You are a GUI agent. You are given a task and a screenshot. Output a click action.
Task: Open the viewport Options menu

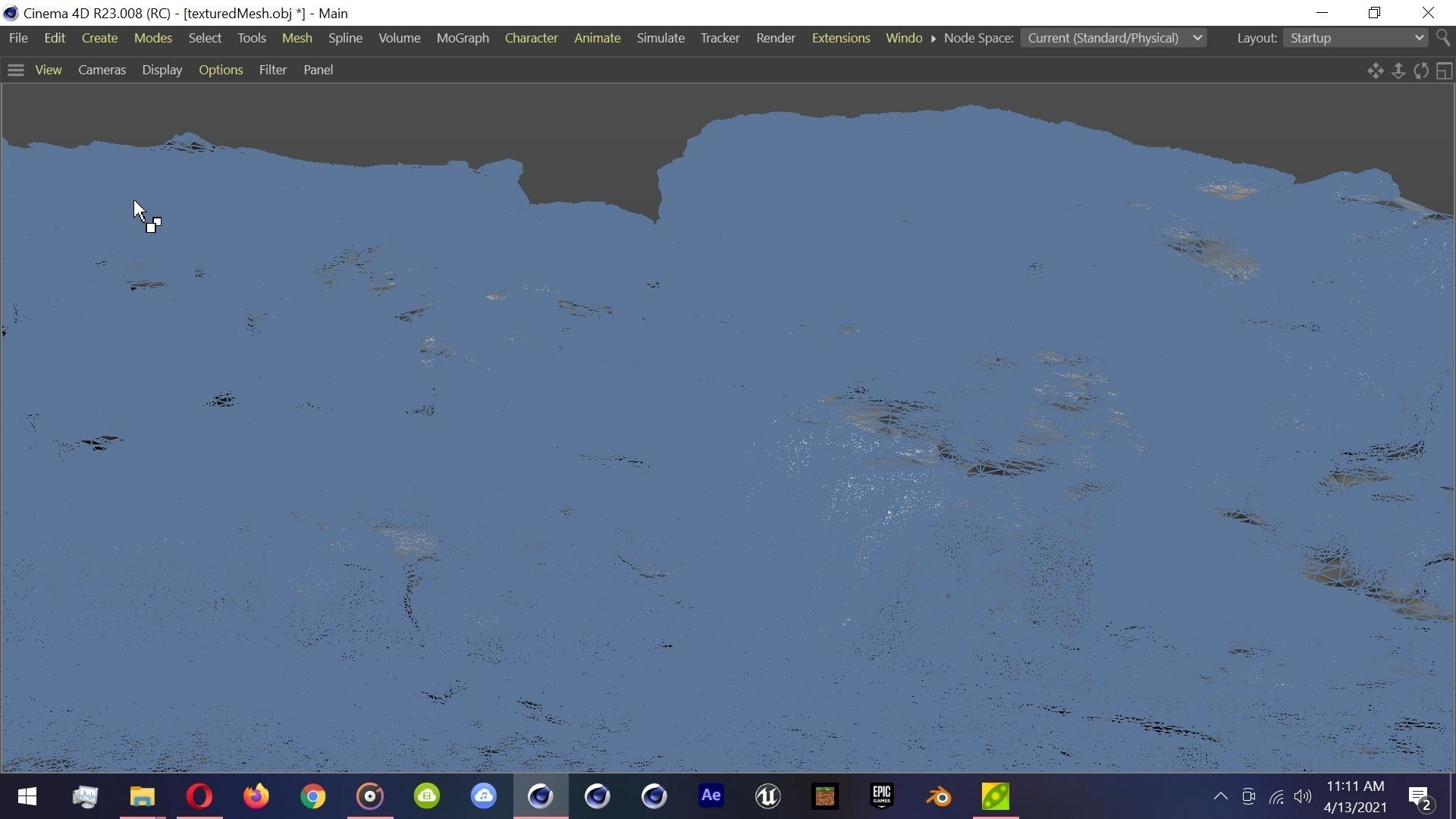tap(221, 70)
